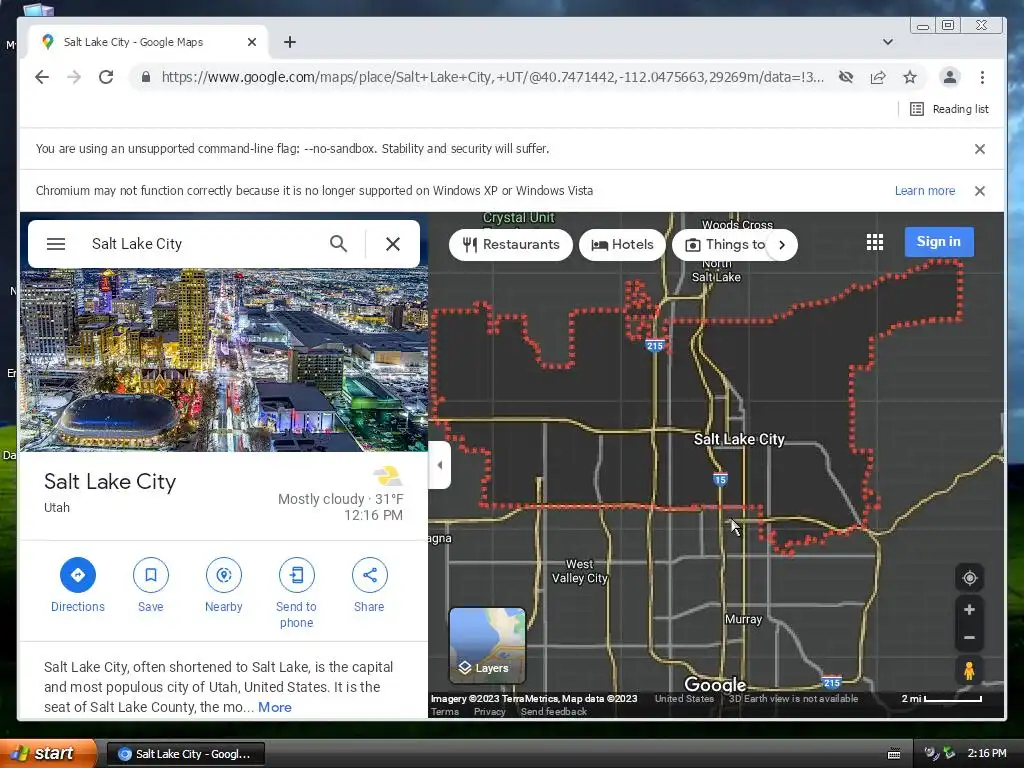Image resolution: width=1024 pixels, height=768 pixels.
Task: Click the search magnifier icon
Action: coord(338,244)
